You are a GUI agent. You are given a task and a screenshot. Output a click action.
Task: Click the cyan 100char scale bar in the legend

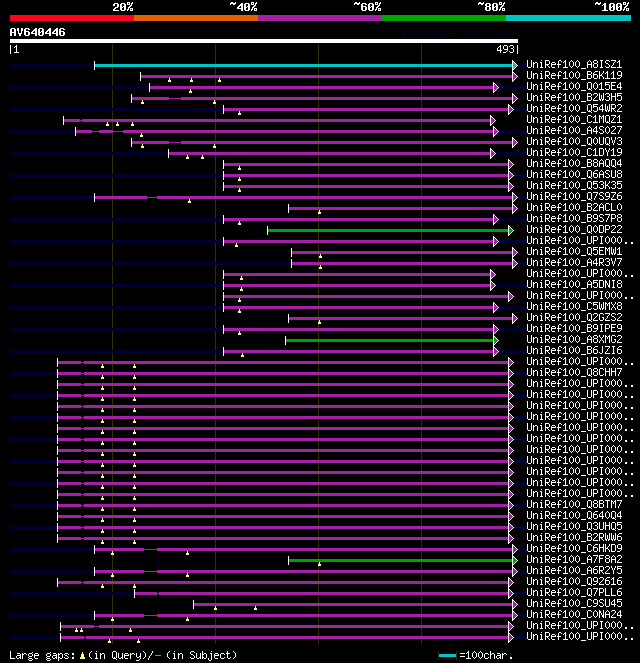point(448,656)
